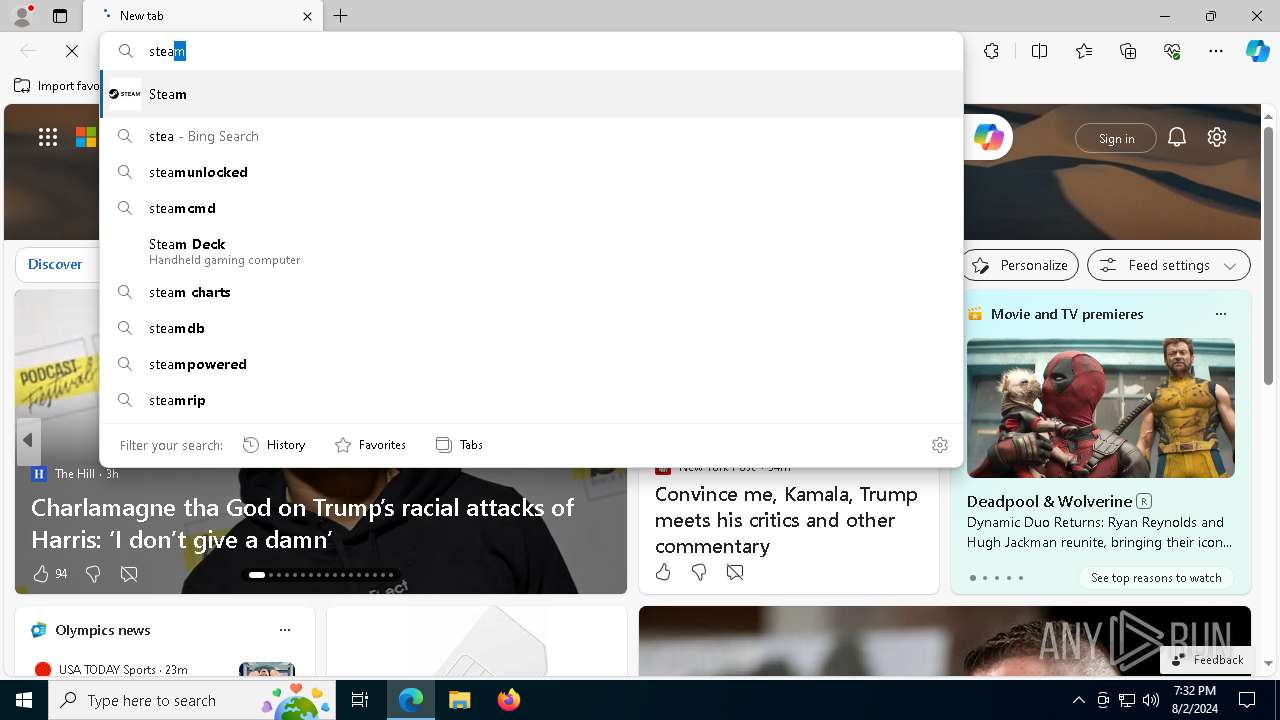Stop loading the page

(72, 51)
